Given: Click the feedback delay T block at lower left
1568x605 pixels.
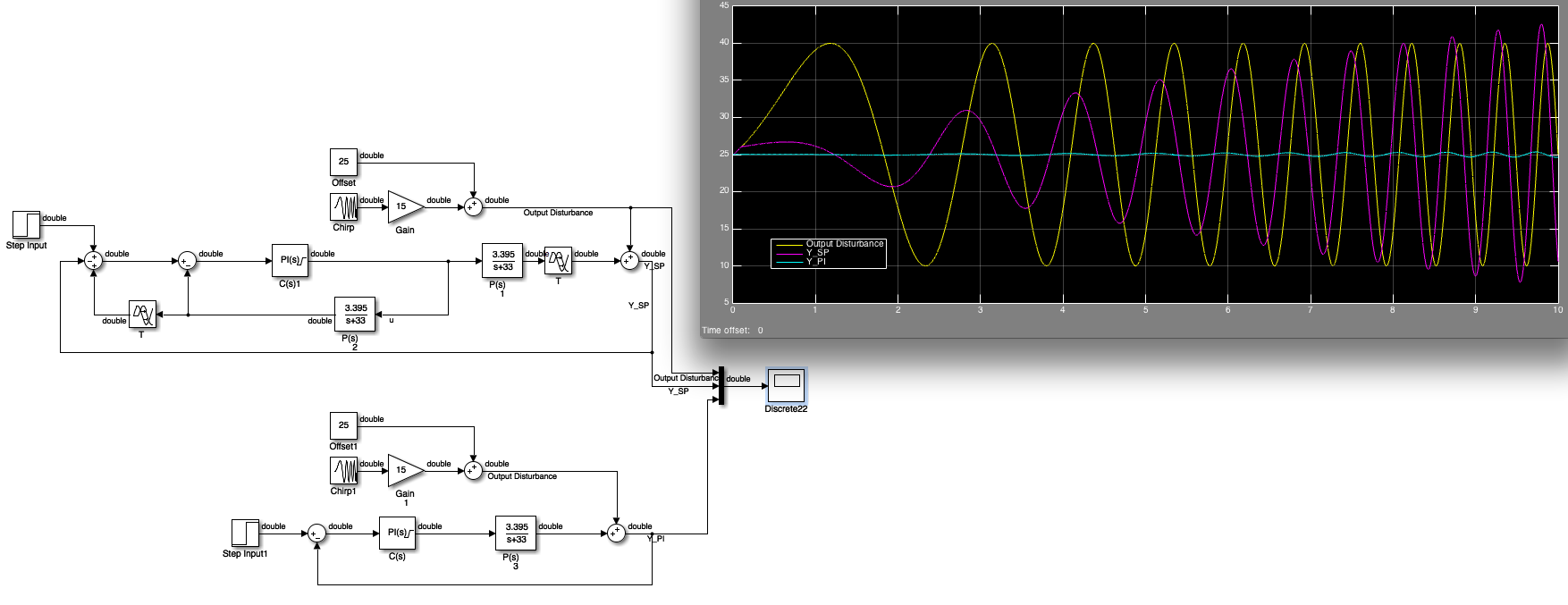Looking at the screenshot, I should 142,315.
